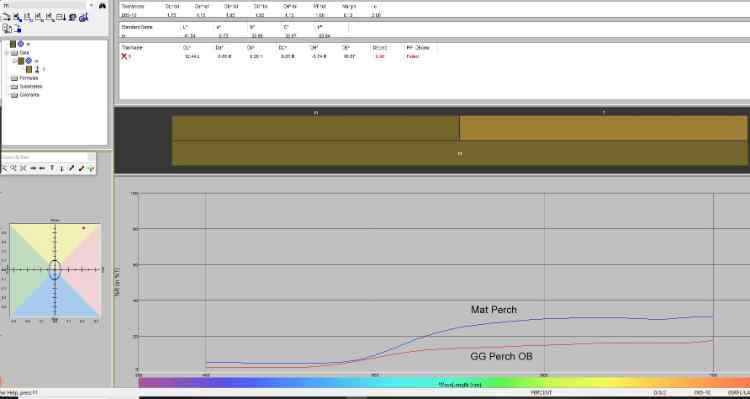Click the DE* column header
This screenshot has width=750, height=399.
346,48
